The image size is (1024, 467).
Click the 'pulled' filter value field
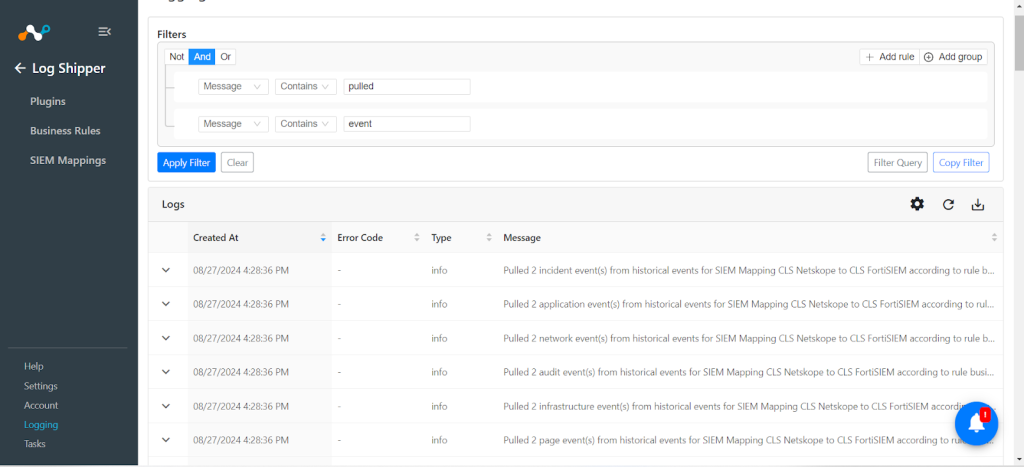tap(407, 86)
